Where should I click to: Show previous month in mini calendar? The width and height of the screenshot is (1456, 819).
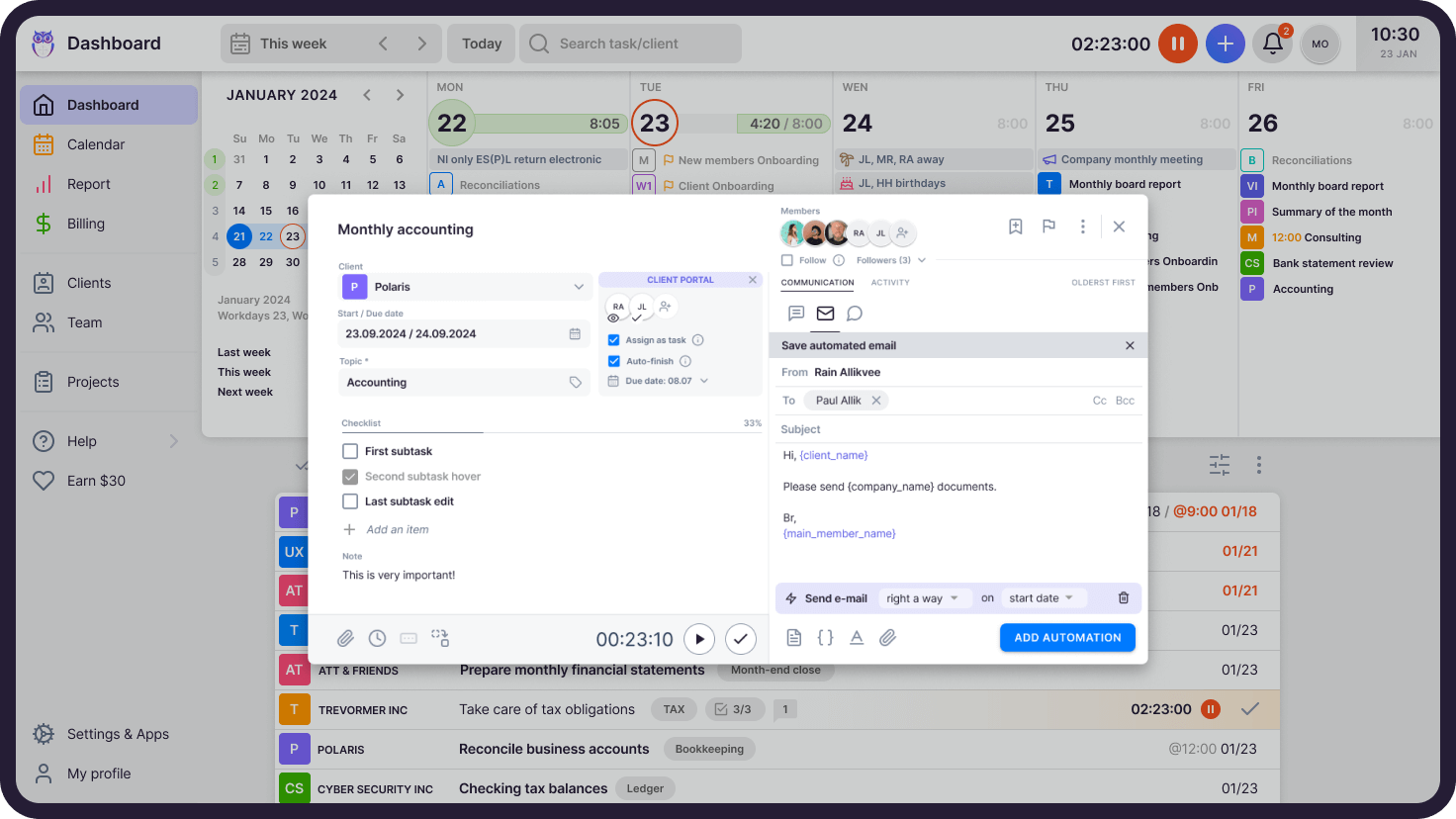[x=367, y=95]
